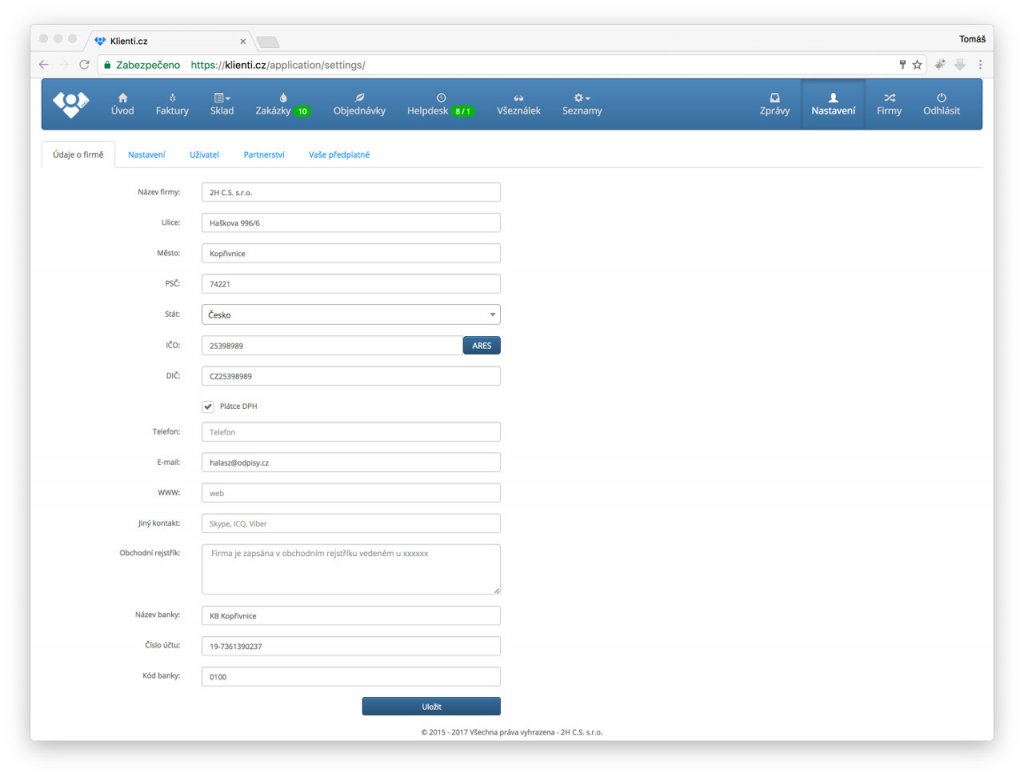Open Zakázky with badge 10
The height and width of the screenshot is (777, 1024).
tap(282, 105)
